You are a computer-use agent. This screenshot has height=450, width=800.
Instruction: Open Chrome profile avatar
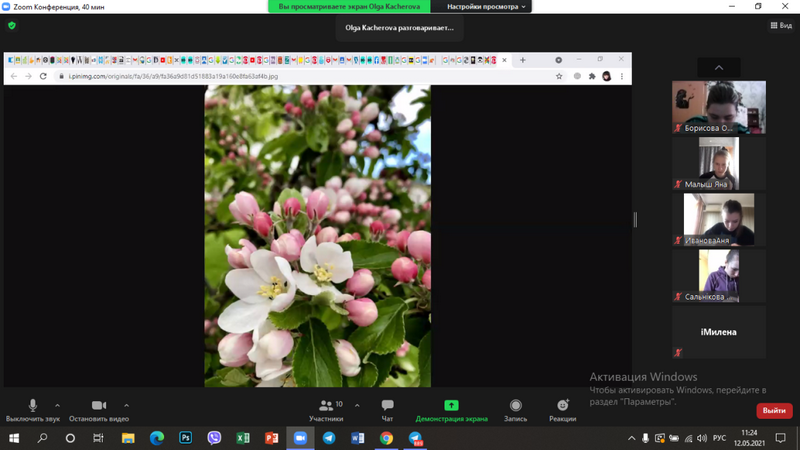pos(607,76)
